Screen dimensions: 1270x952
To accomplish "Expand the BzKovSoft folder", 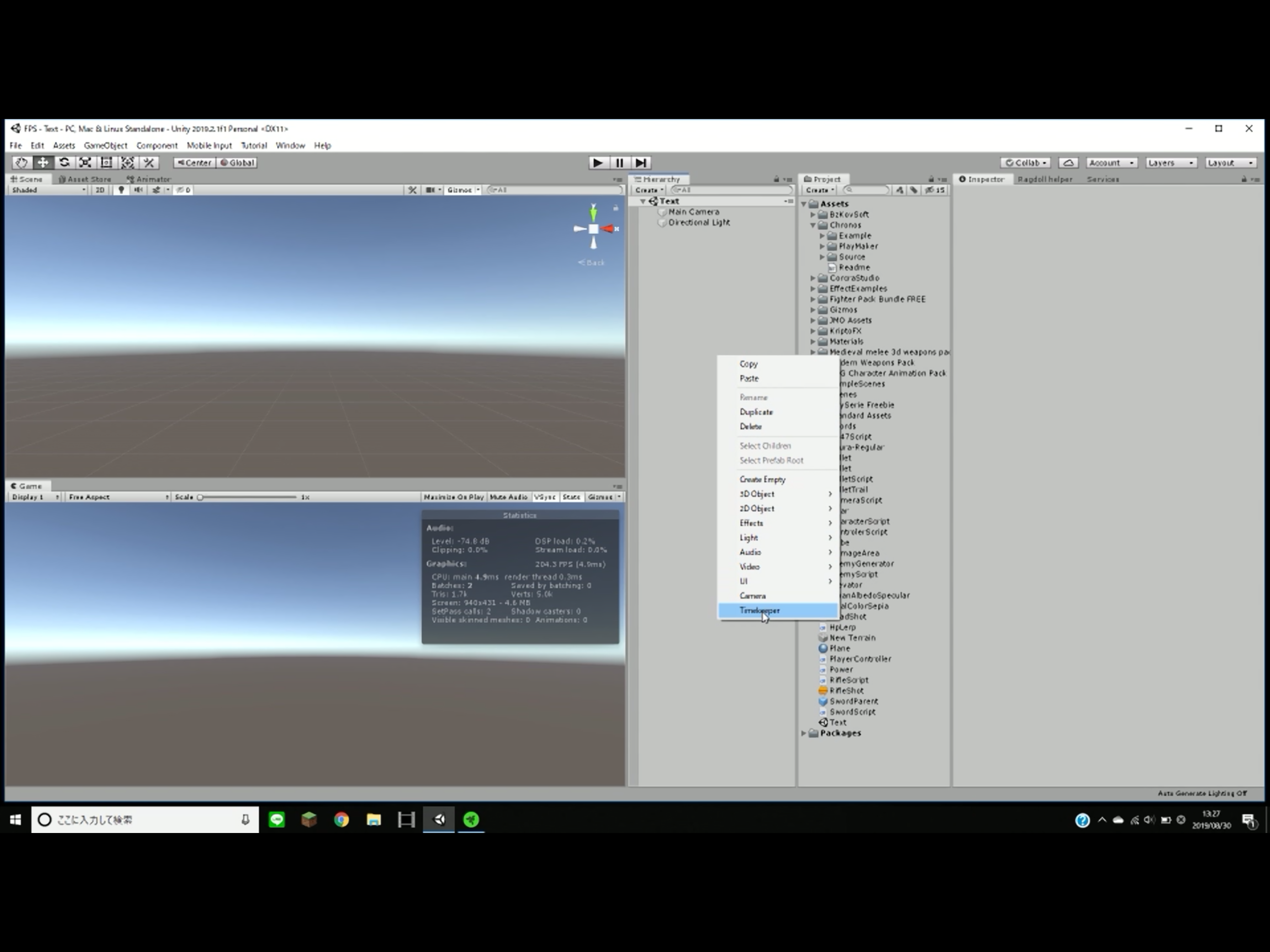I will pos(813,214).
